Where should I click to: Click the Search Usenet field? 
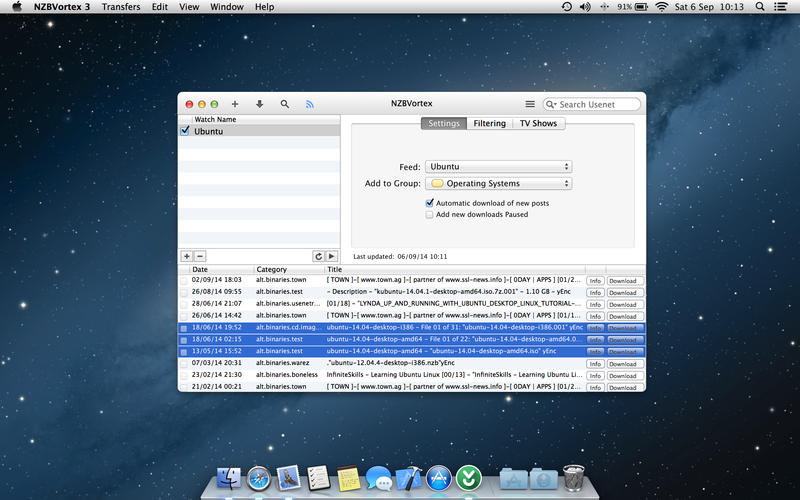[x=597, y=104]
